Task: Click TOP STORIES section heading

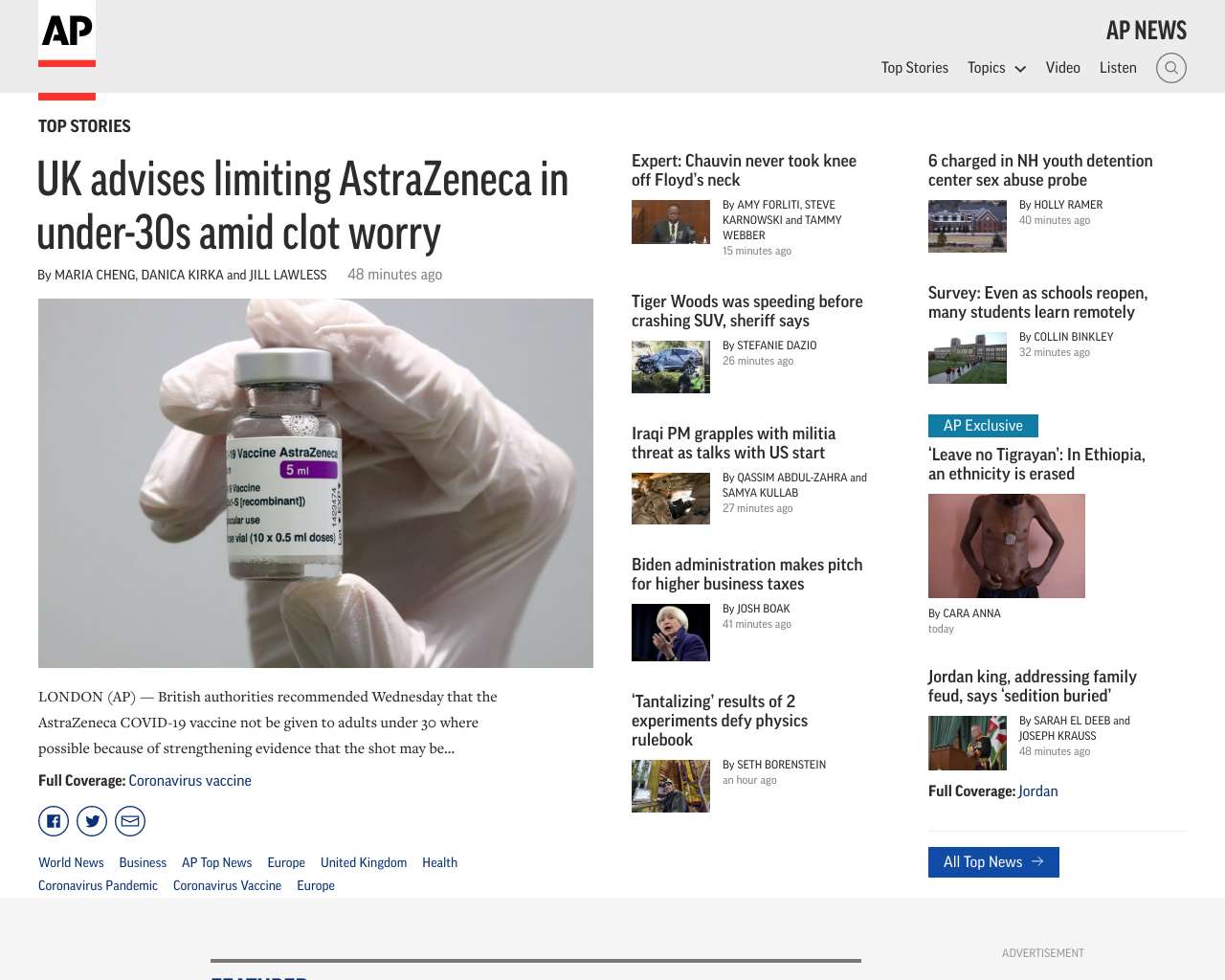Action: click(84, 126)
